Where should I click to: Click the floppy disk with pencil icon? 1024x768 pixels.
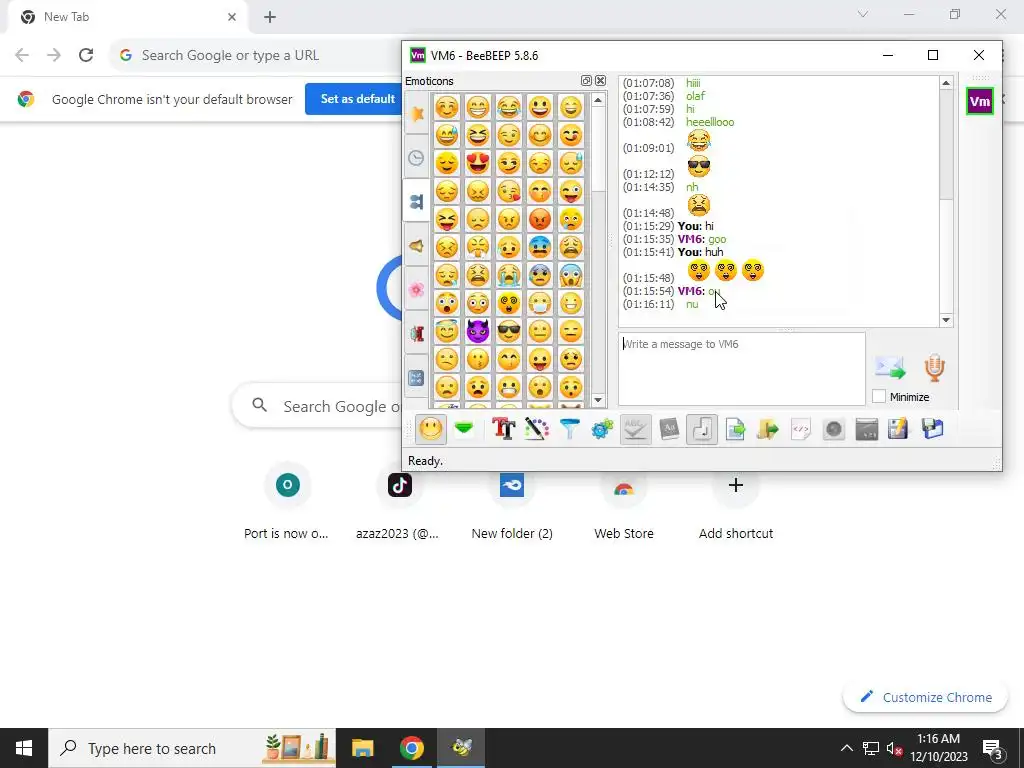click(x=899, y=429)
